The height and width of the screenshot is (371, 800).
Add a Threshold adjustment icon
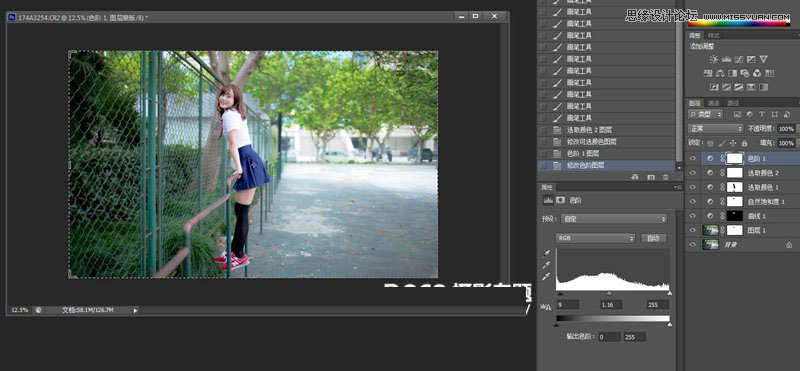point(739,87)
